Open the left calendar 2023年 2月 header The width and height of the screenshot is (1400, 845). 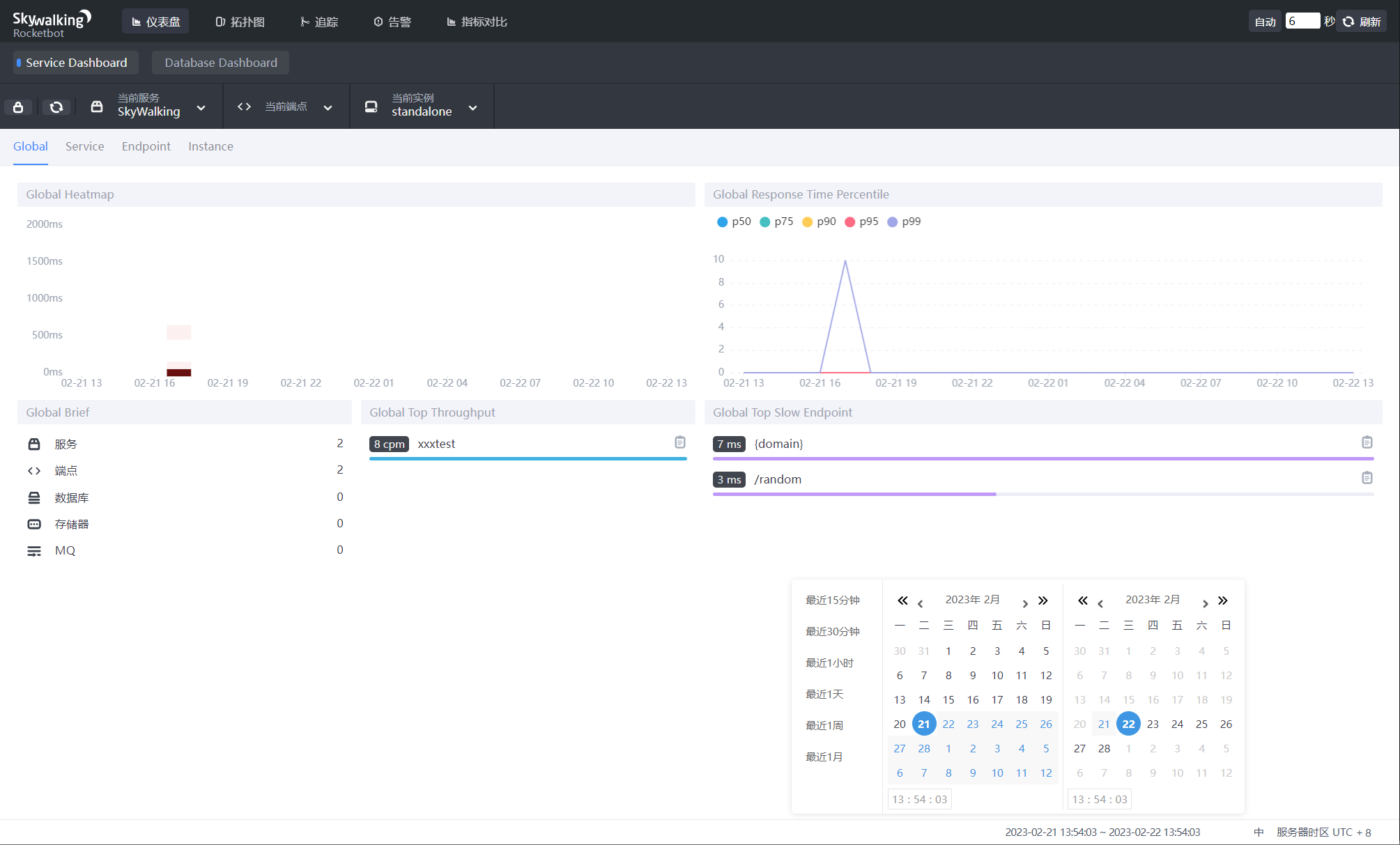973,600
